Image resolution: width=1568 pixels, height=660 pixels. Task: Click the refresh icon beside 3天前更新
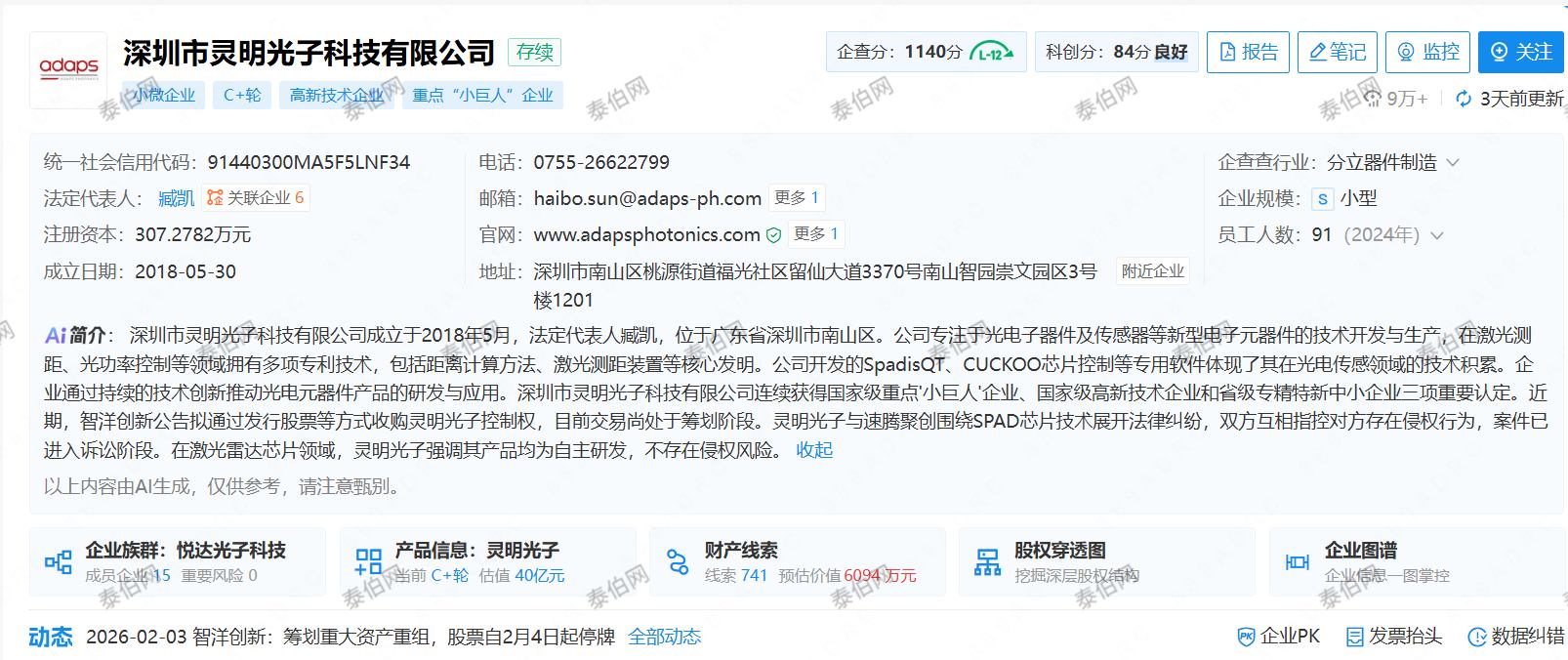click(1463, 99)
